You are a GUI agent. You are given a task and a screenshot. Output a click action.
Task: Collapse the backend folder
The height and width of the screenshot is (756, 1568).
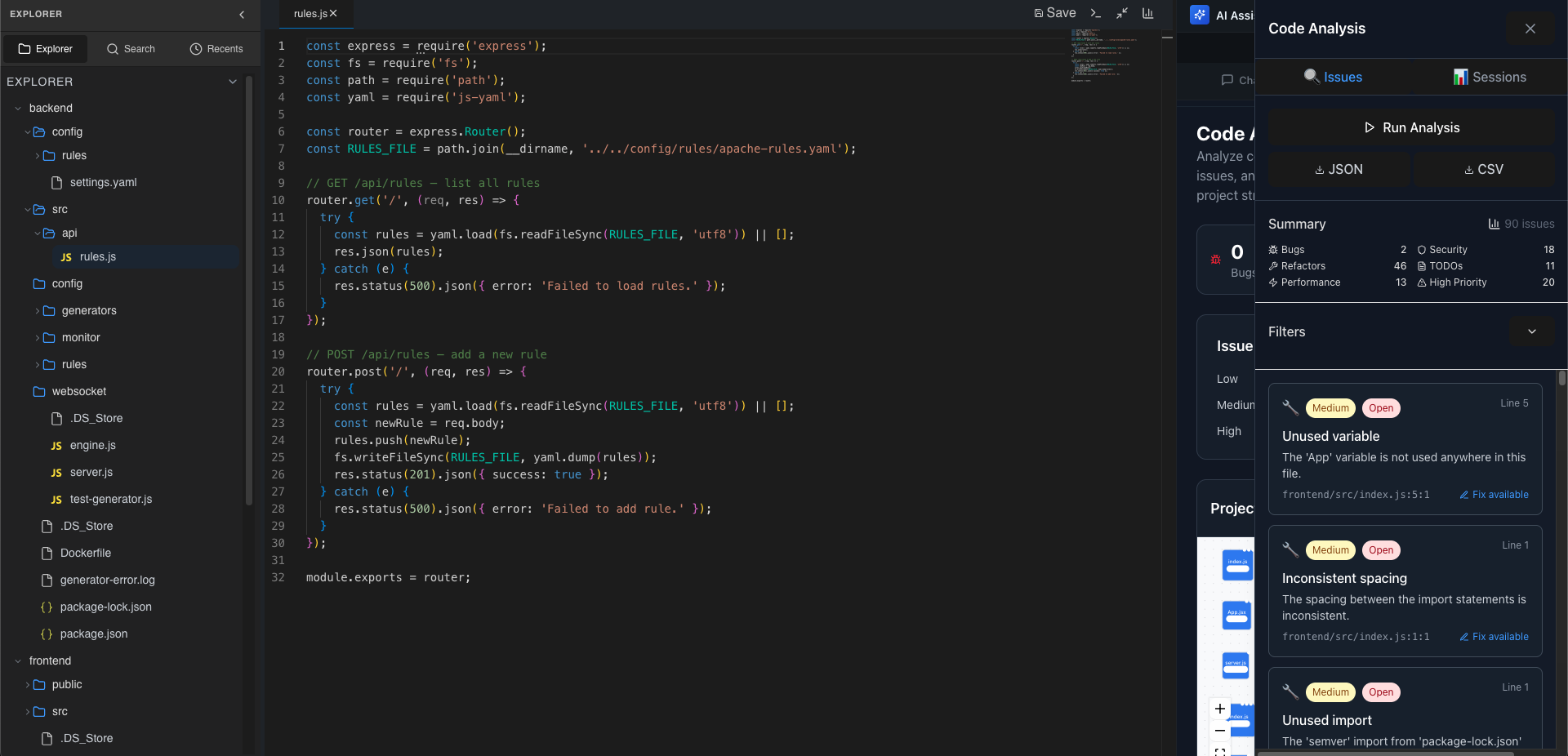tap(18, 109)
